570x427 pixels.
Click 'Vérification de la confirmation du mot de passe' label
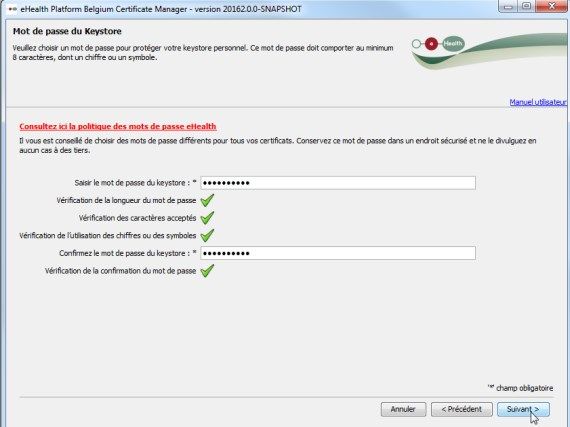tap(120, 271)
